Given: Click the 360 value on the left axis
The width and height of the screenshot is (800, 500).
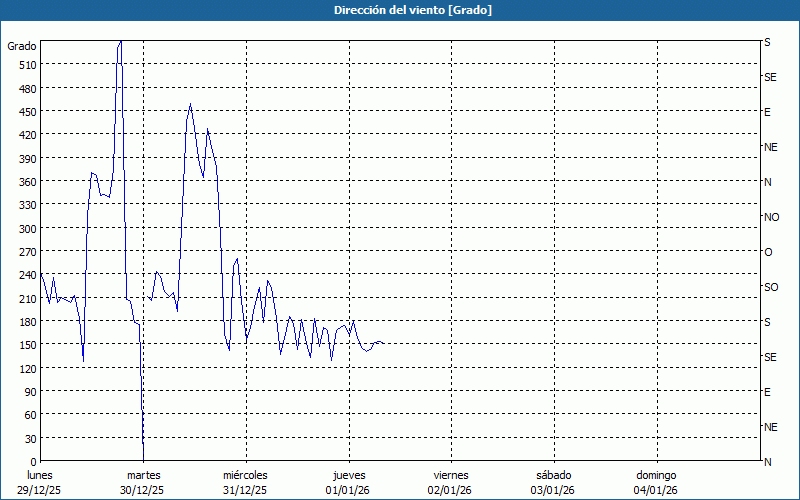Looking at the screenshot, I should pos(26,182).
